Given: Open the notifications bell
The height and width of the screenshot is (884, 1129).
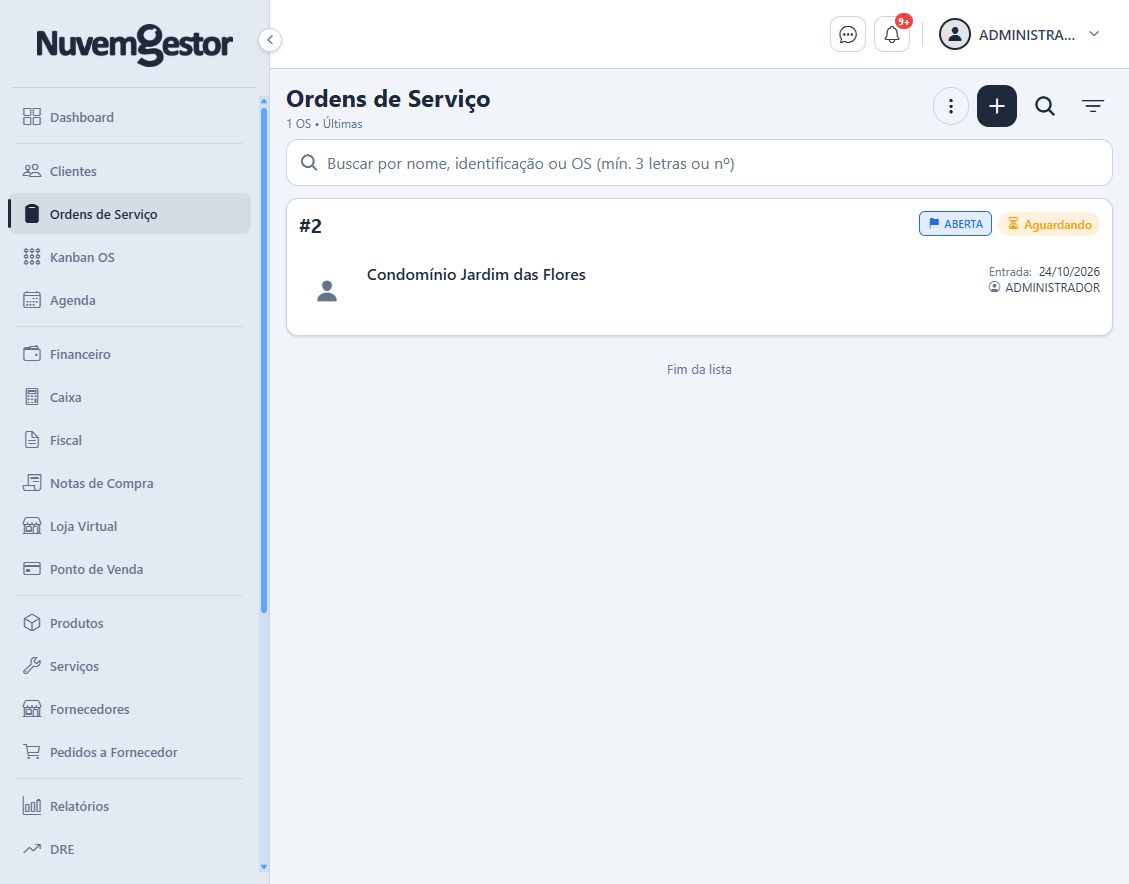Looking at the screenshot, I should point(892,35).
